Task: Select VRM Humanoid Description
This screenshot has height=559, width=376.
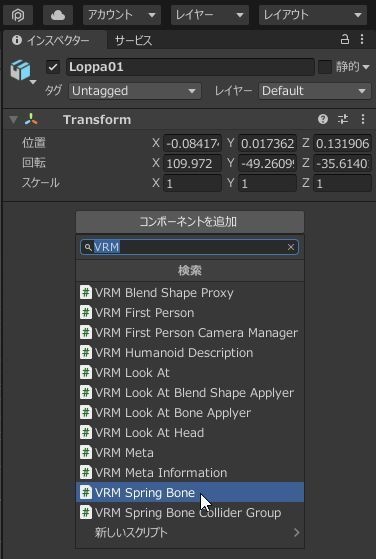Action: tap(190, 353)
